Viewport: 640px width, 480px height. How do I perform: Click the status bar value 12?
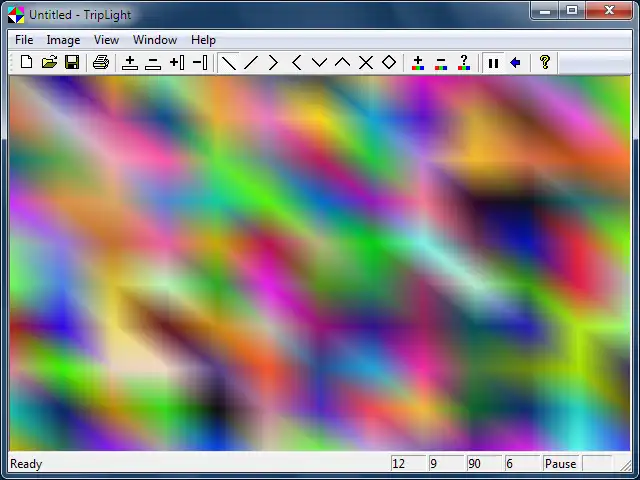click(x=408, y=464)
